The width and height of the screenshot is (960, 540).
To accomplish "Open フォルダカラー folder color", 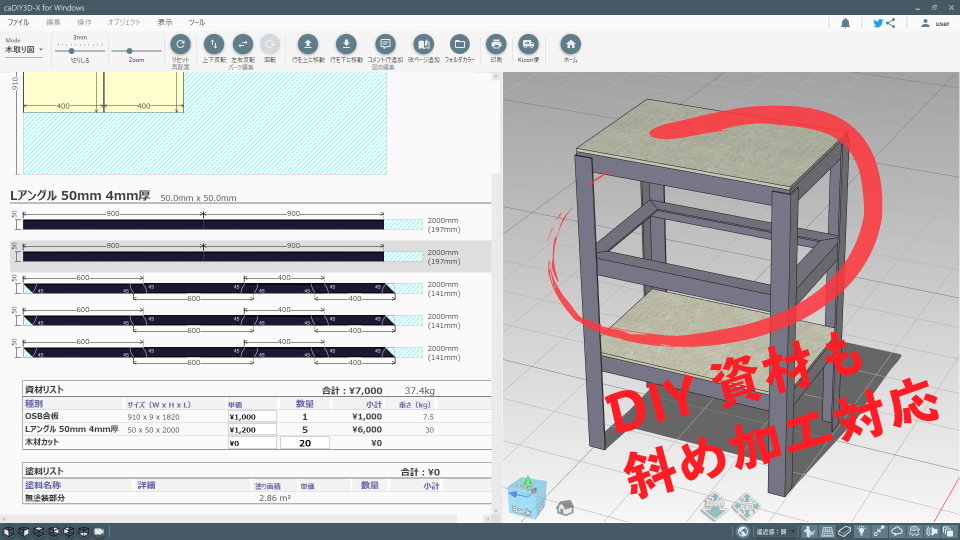I will 459,44.
